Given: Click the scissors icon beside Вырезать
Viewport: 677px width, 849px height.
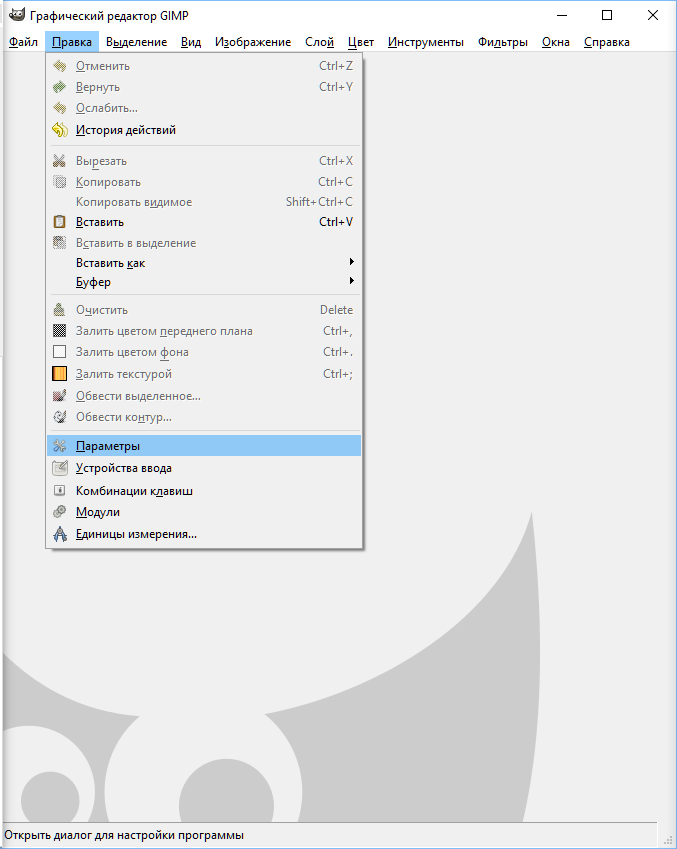Looking at the screenshot, I should (60, 161).
